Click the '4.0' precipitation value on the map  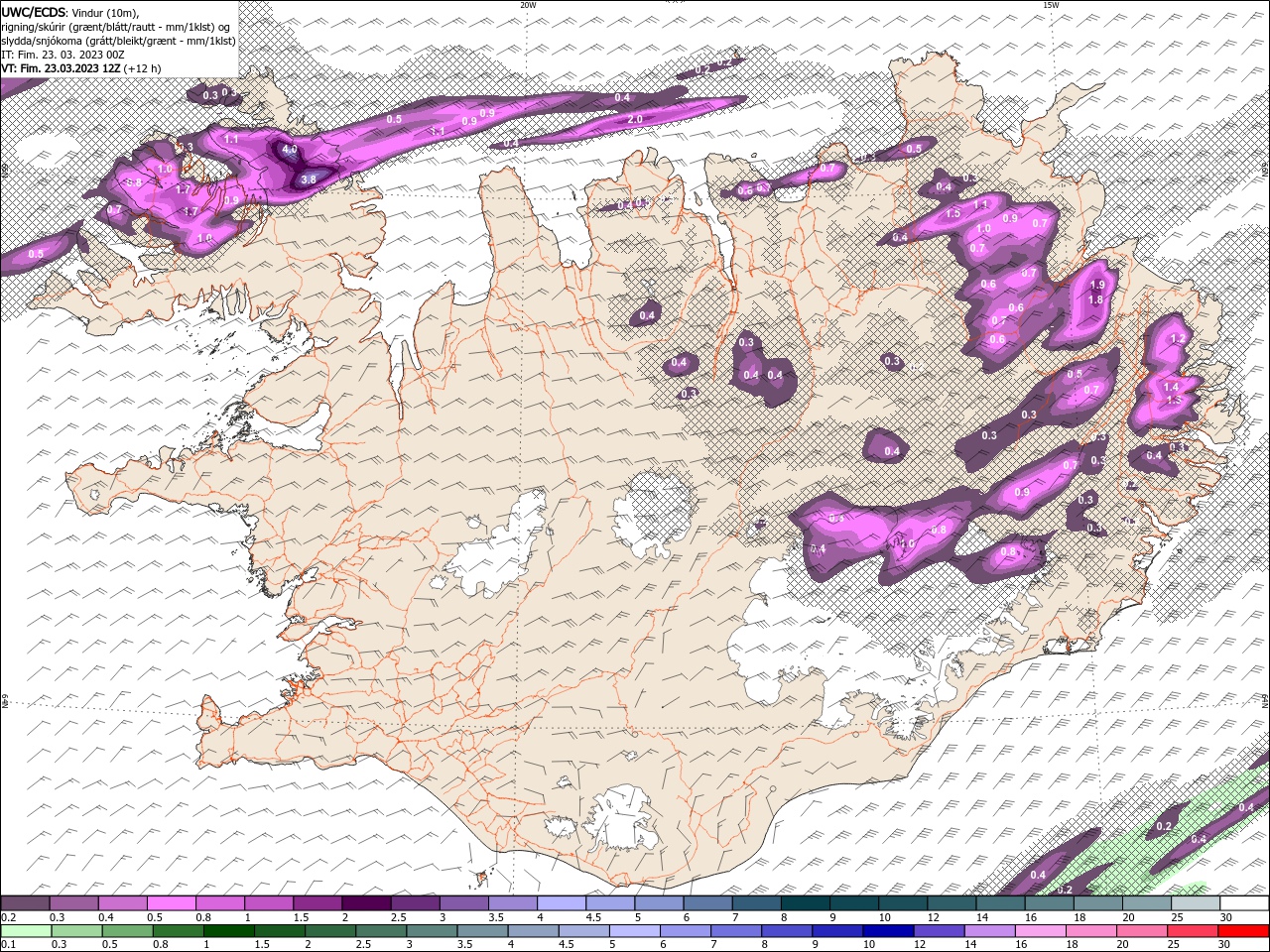click(290, 150)
